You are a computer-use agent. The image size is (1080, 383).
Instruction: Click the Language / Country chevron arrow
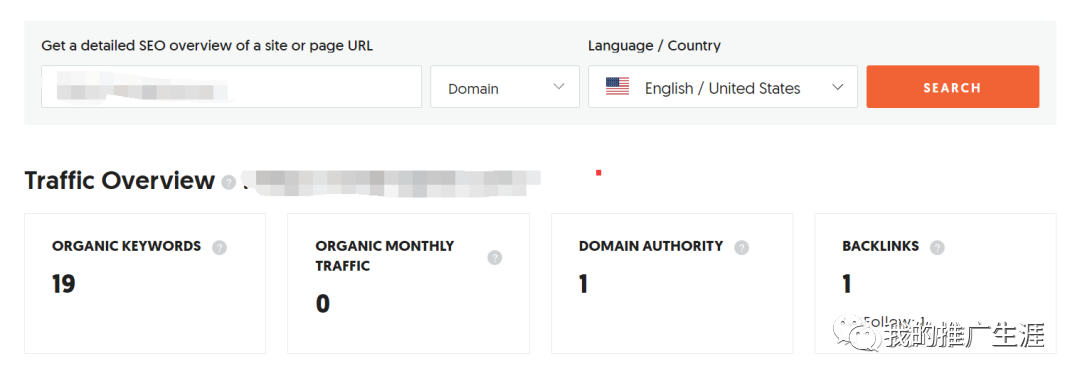838,87
